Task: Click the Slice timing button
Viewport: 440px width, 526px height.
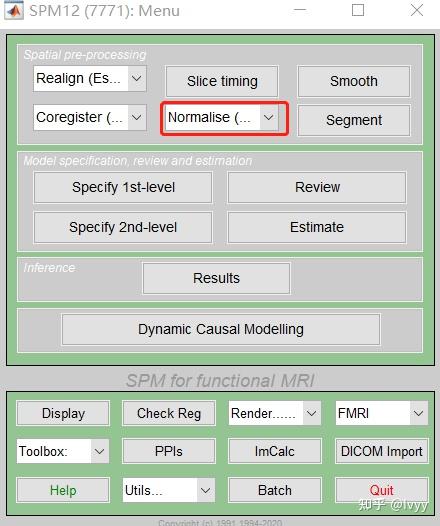Action: pyautogui.click(x=222, y=82)
